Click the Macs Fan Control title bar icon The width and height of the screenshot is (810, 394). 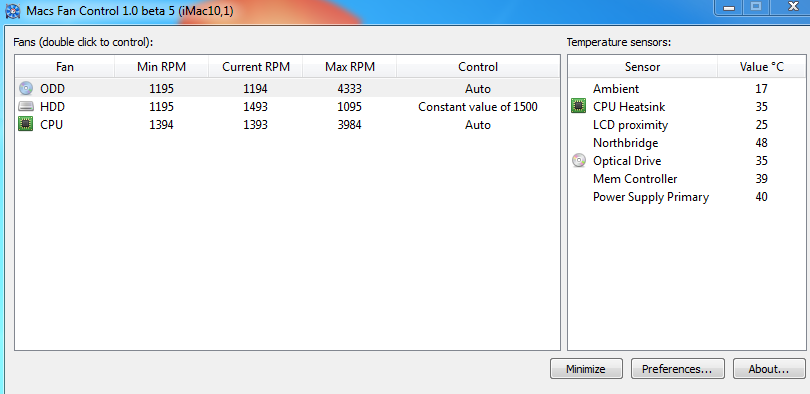pyautogui.click(x=12, y=10)
